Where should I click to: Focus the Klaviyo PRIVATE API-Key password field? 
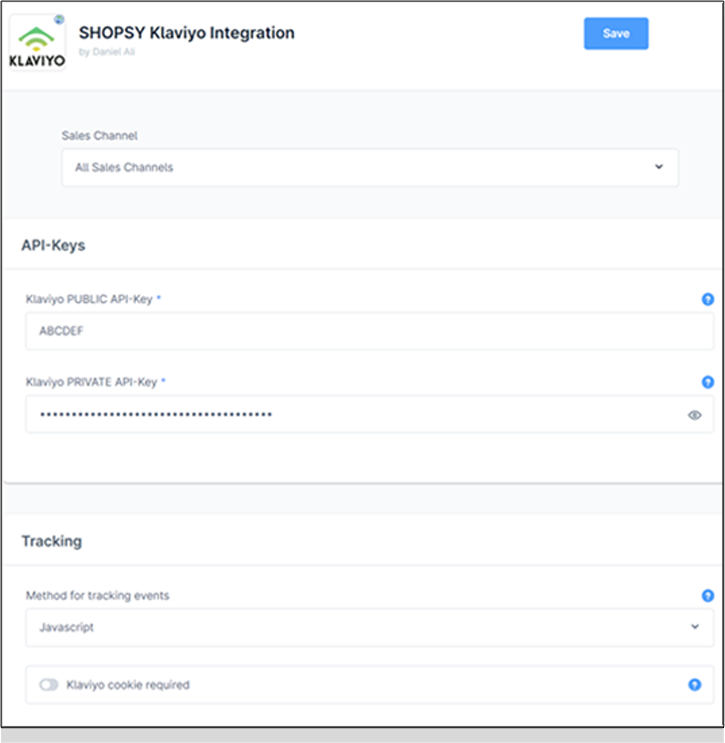pyautogui.click(x=370, y=414)
